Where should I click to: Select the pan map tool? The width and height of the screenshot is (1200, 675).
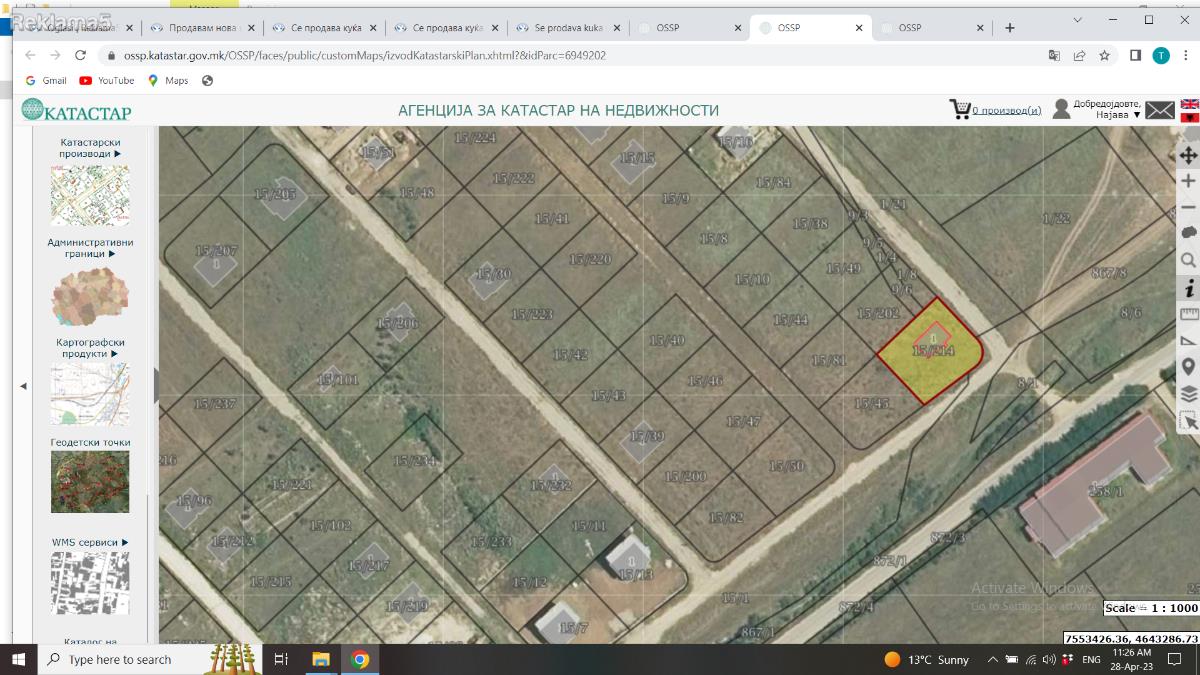[x=1188, y=155]
